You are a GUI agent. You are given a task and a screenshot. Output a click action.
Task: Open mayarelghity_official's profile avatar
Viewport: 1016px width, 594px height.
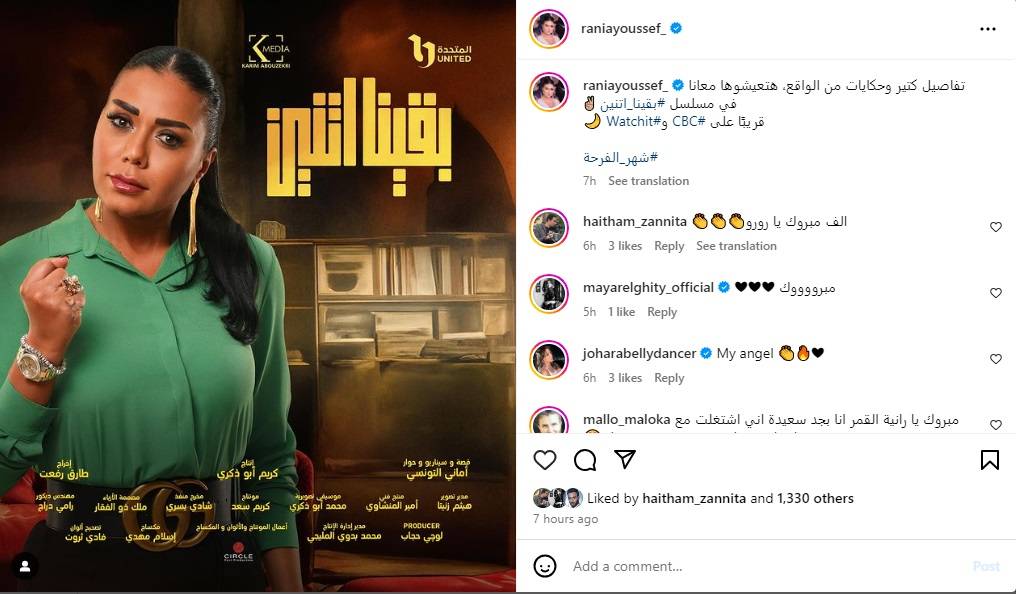click(x=549, y=293)
